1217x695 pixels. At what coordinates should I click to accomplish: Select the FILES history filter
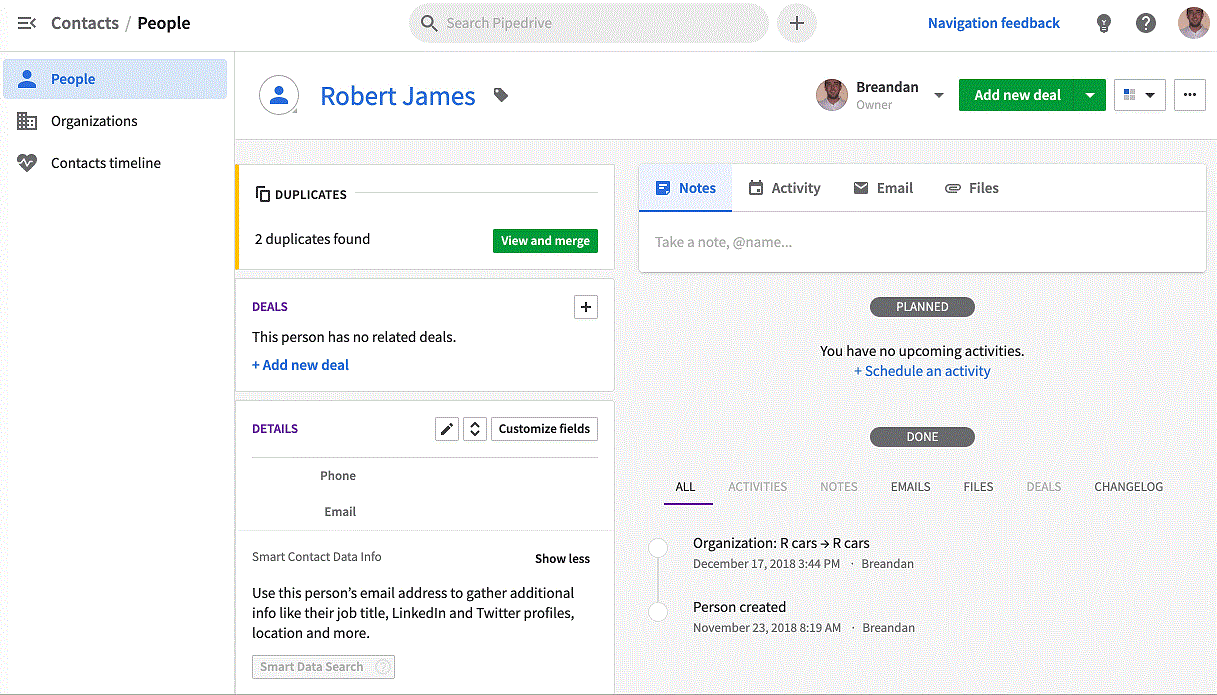point(978,487)
